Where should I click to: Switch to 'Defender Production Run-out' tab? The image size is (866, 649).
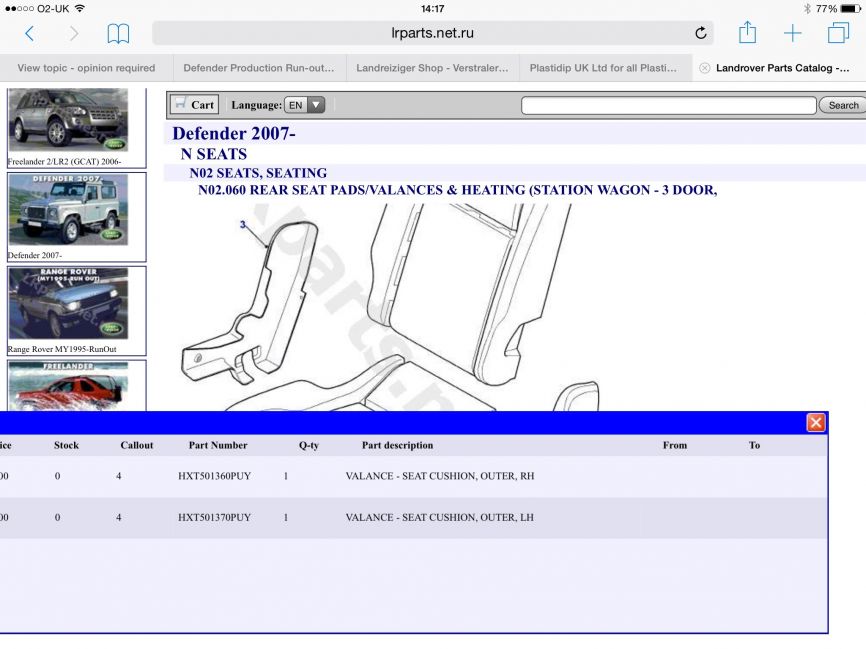click(x=259, y=68)
